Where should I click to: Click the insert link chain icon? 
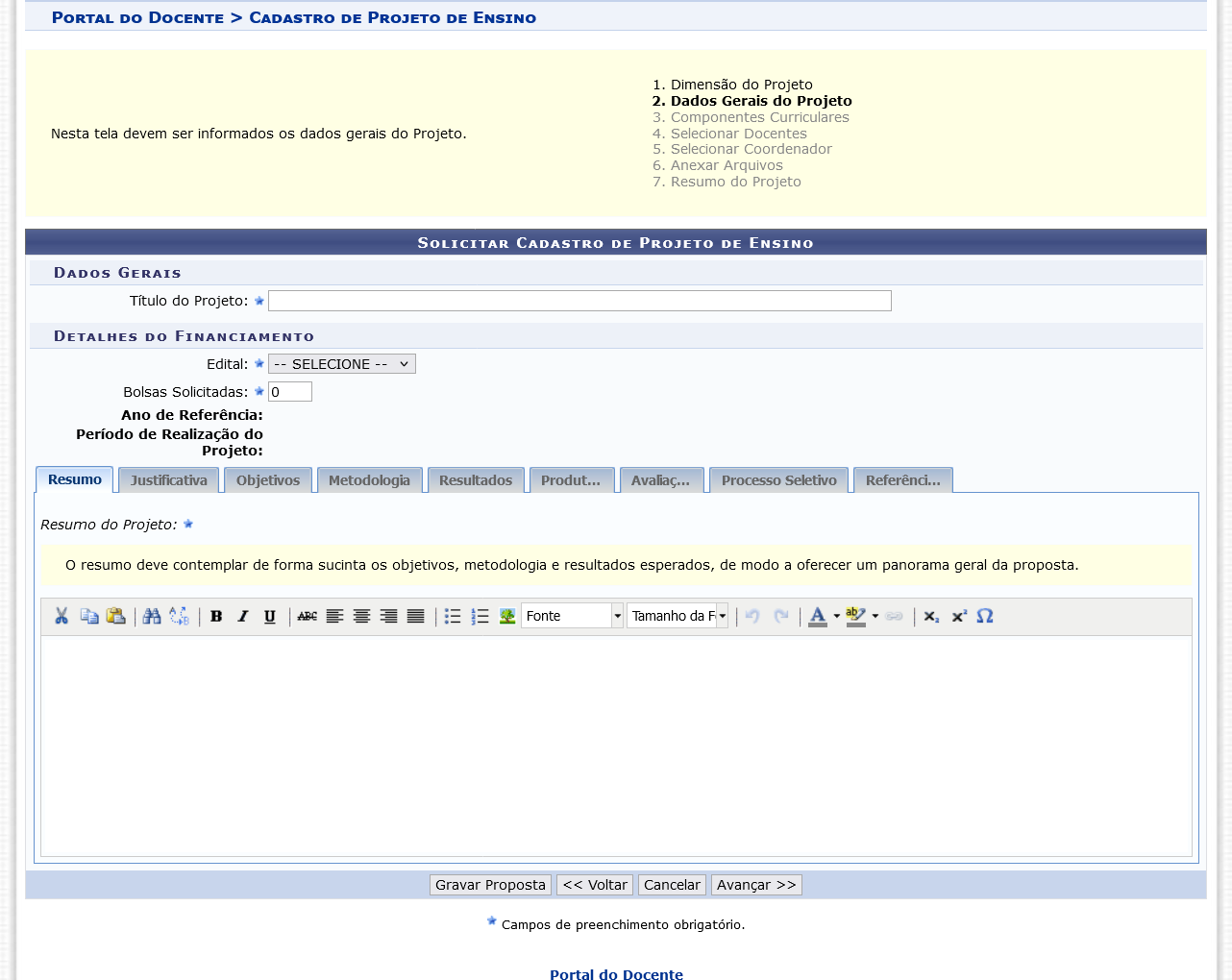[x=895, y=616]
